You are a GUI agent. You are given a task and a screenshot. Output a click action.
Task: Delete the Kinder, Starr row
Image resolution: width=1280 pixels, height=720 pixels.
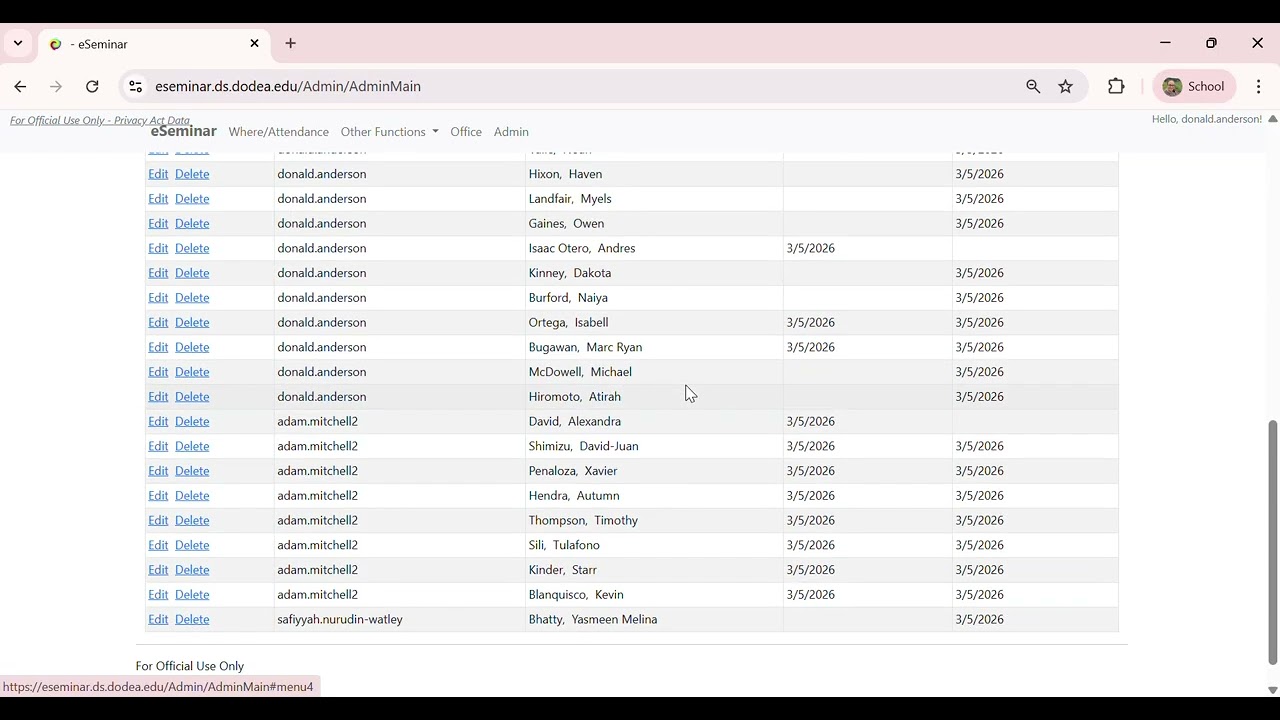[x=192, y=570]
